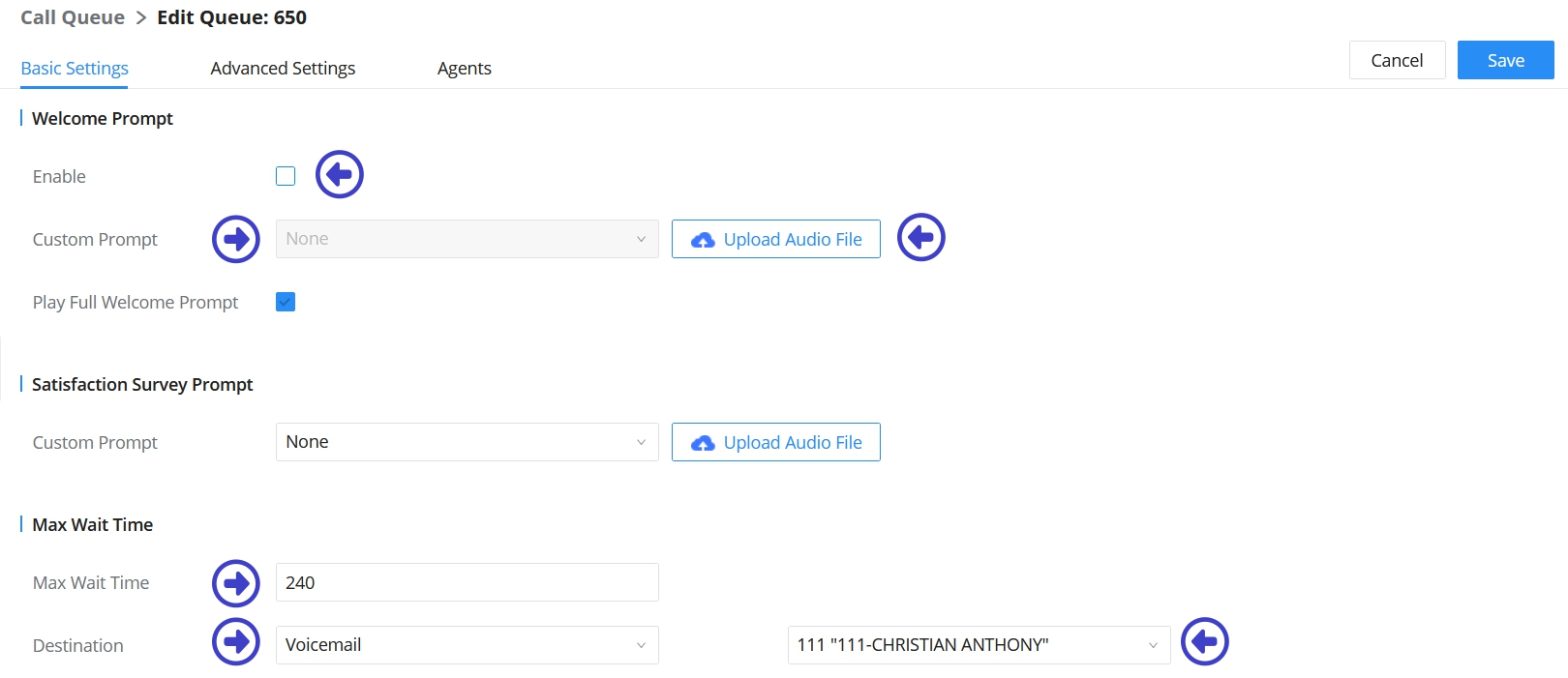Open the 111-CHRISTIAN ANTHONY extension dropdown

979,645
